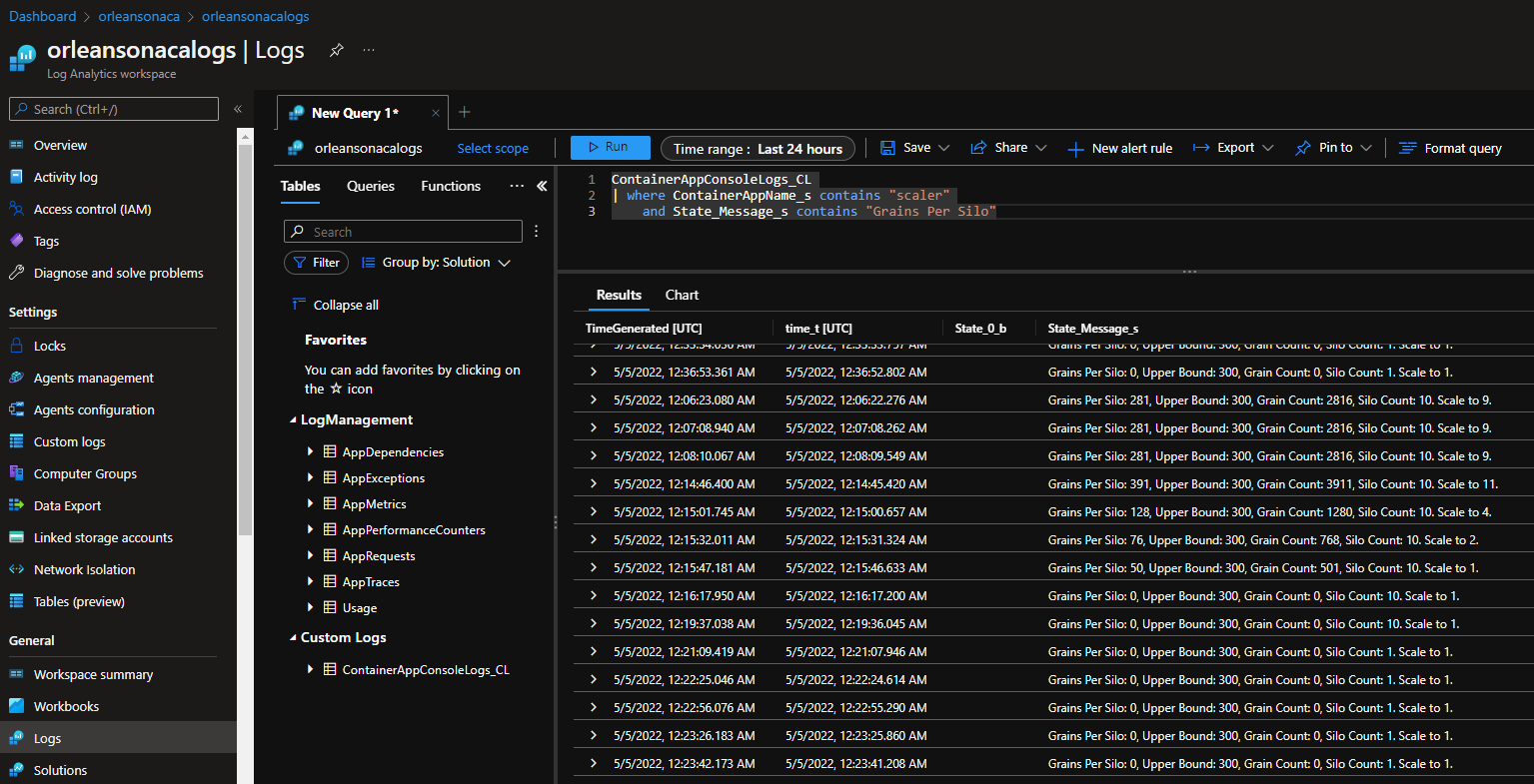Open Tables (preview)
1534x784 pixels.
click(x=79, y=601)
